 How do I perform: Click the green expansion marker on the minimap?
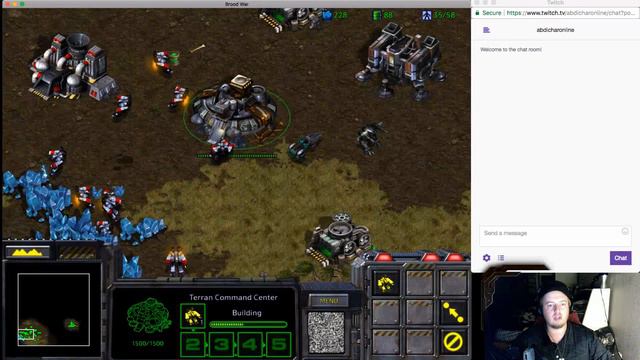(72, 325)
